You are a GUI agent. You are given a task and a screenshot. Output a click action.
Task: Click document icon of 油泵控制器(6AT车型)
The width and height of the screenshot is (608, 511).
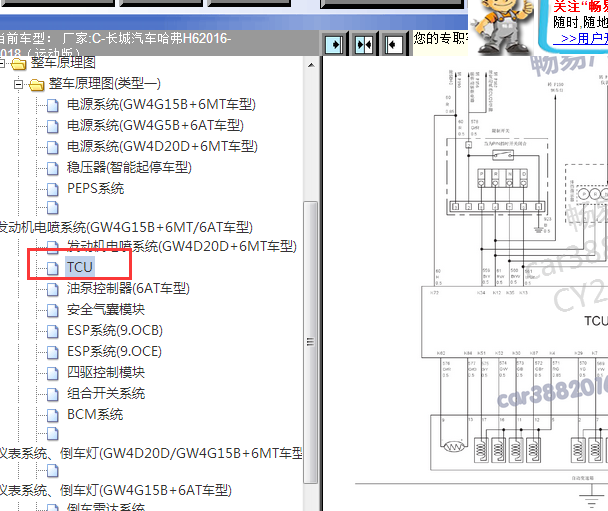pyautogui.click(x=53, y=289)
